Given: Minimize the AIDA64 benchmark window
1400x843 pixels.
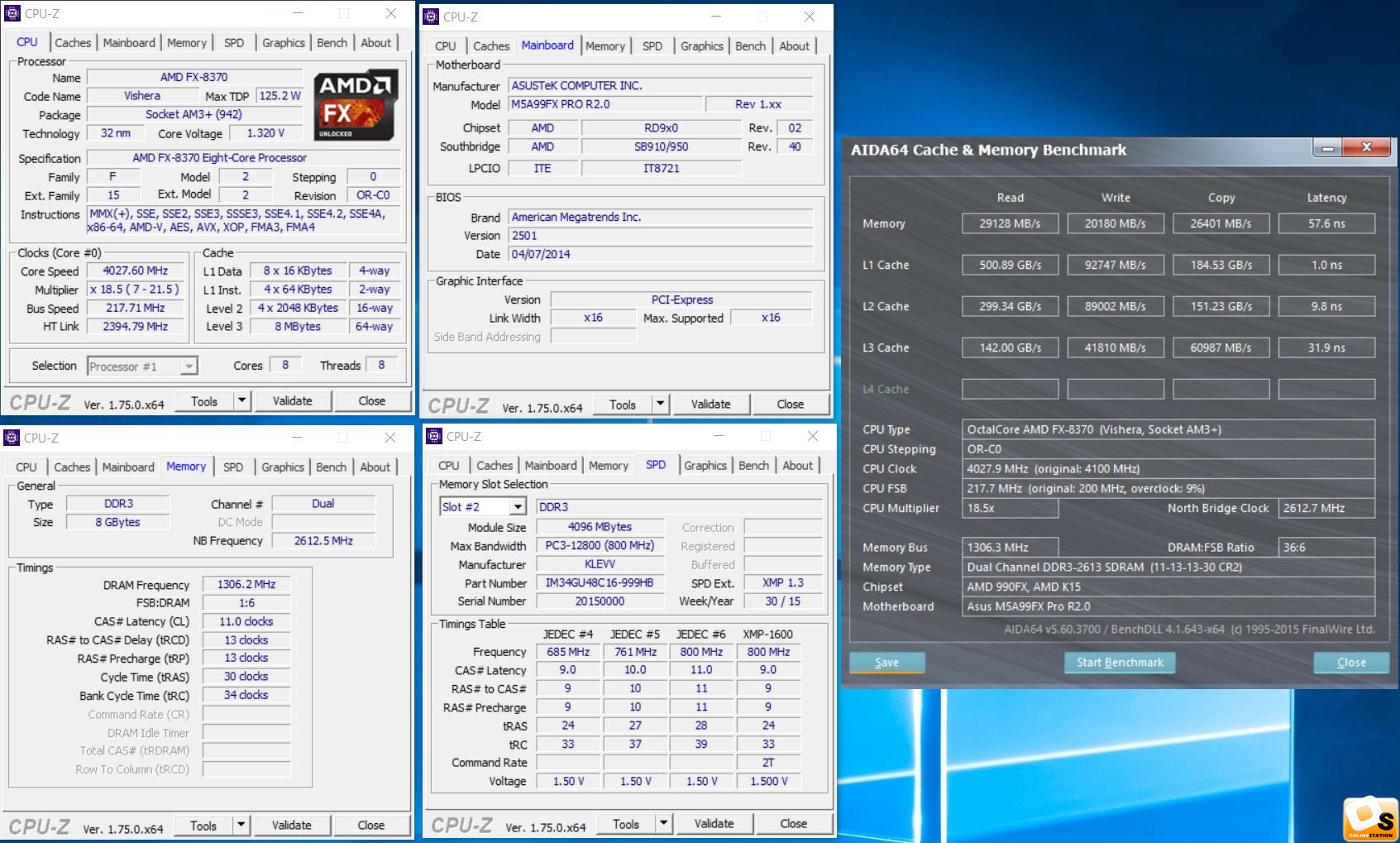Looking at the screenshot, I should (1326, 148).
